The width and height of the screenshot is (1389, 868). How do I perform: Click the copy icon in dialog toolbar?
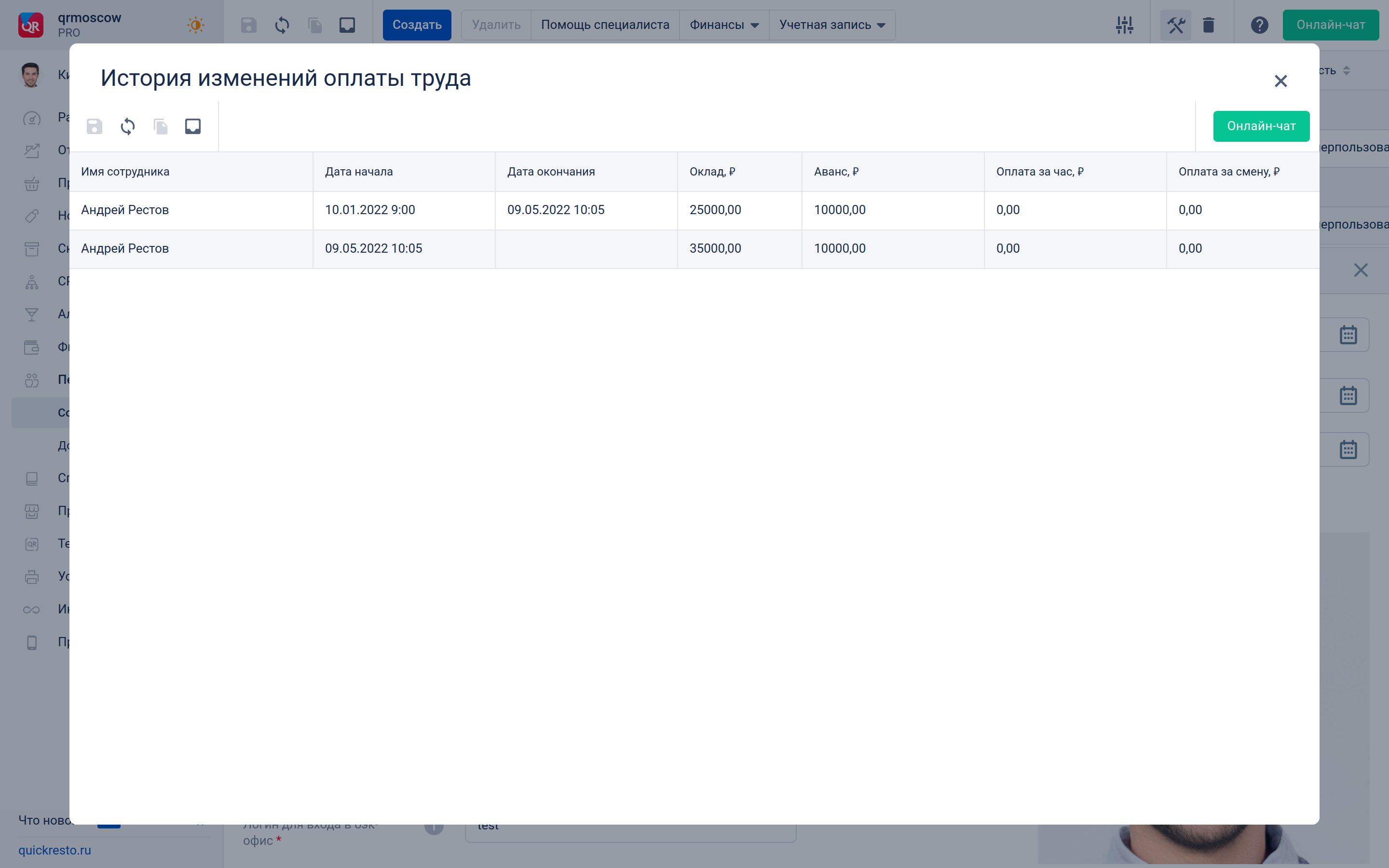click(161, 126)
